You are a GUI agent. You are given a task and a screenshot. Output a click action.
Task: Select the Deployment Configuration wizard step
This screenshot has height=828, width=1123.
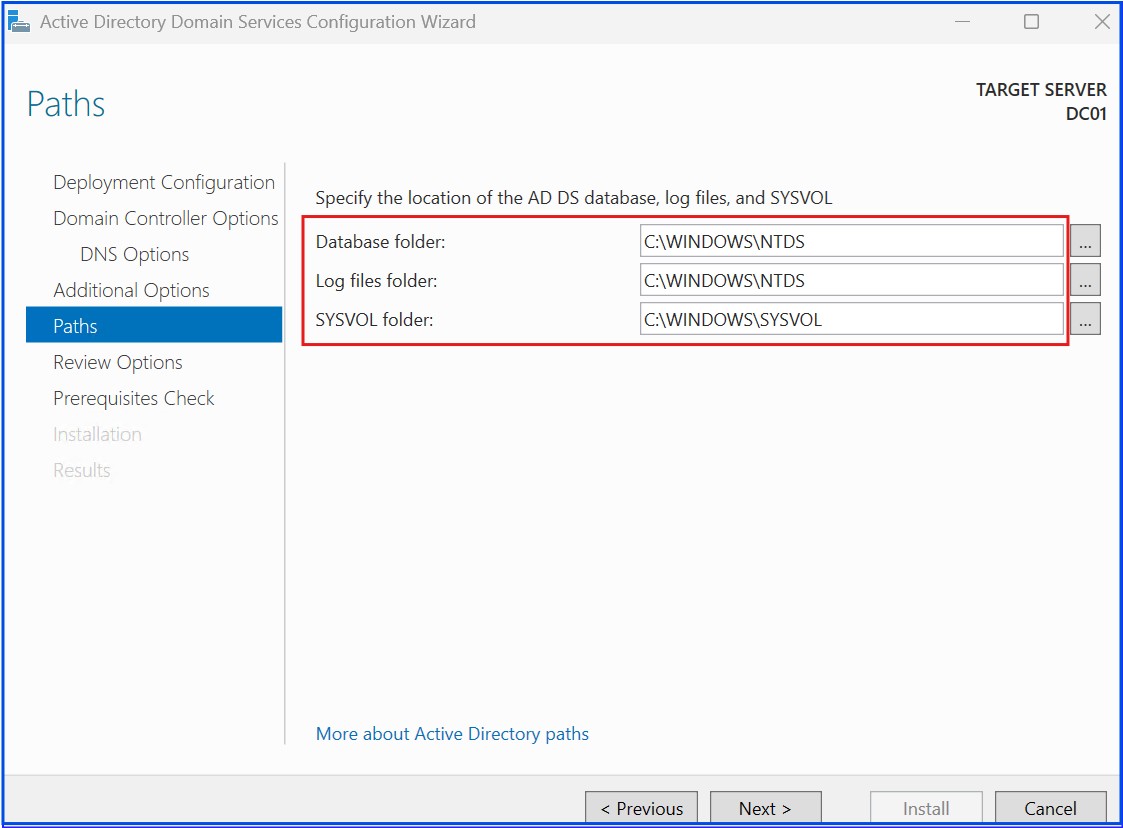point(163,182)
